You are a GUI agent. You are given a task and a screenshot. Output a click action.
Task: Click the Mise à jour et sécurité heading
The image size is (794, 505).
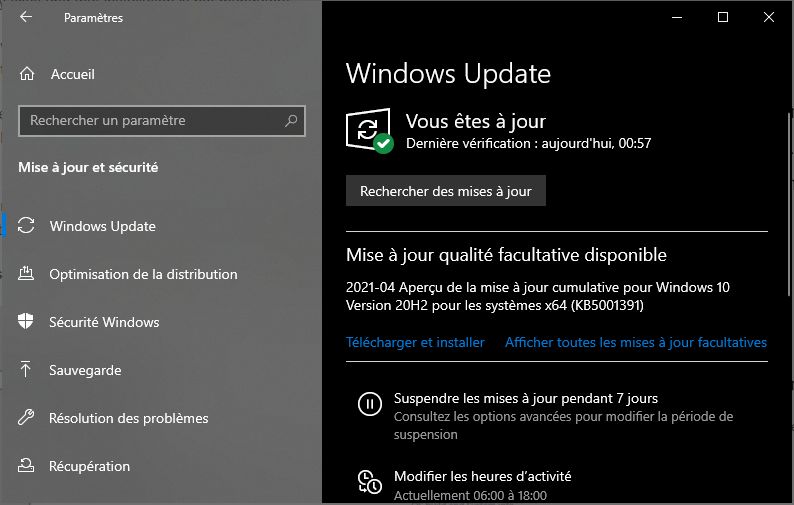coord(88,168)
